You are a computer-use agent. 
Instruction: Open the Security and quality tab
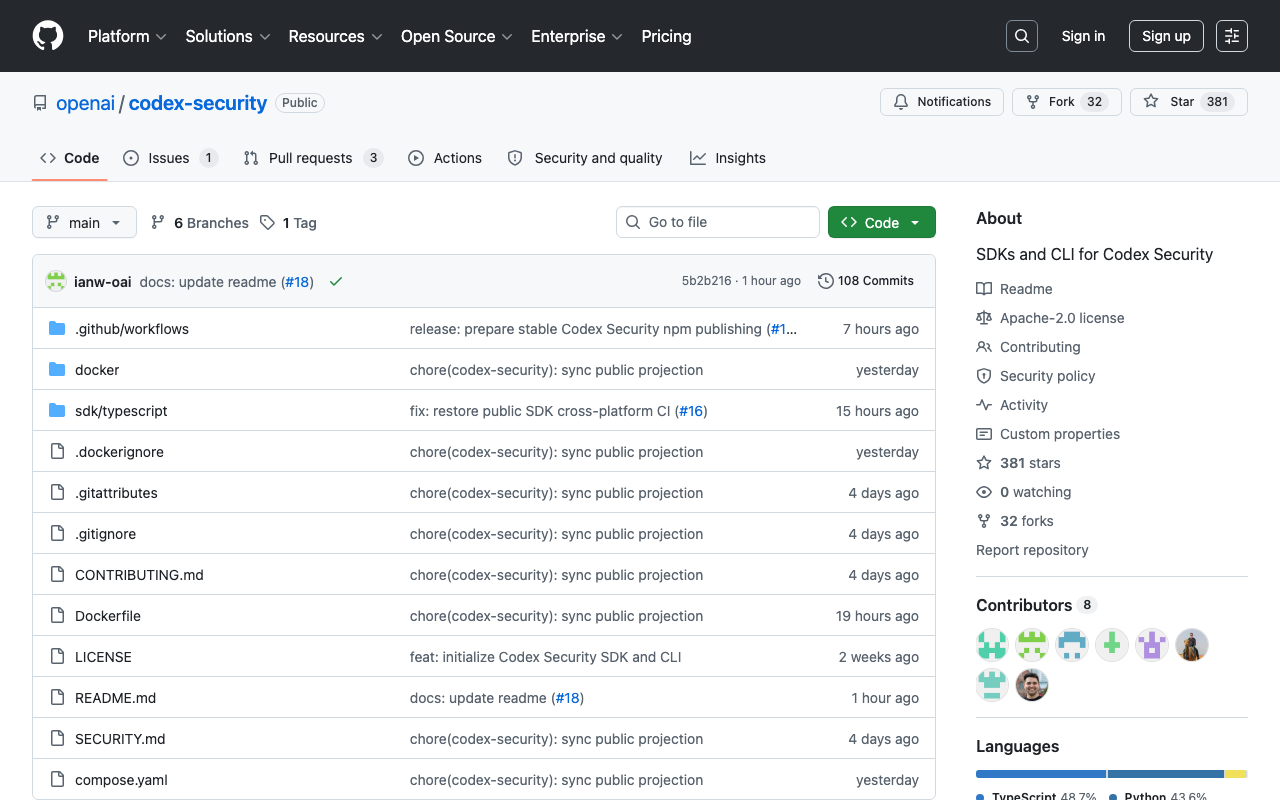[585, 158]
